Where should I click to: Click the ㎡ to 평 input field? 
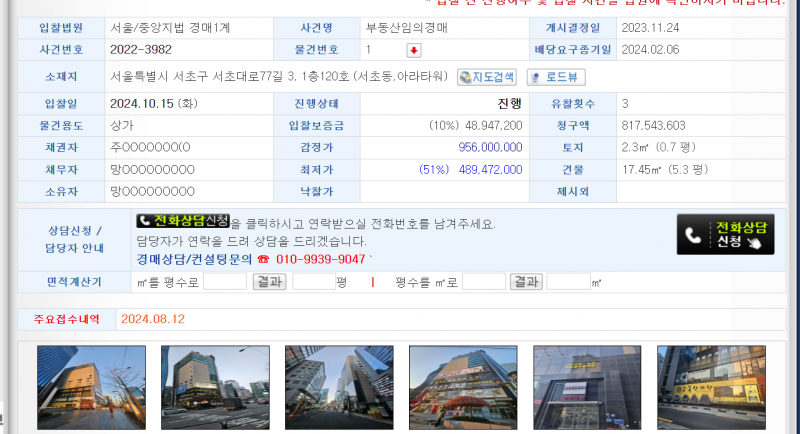(x=225, y=282)
